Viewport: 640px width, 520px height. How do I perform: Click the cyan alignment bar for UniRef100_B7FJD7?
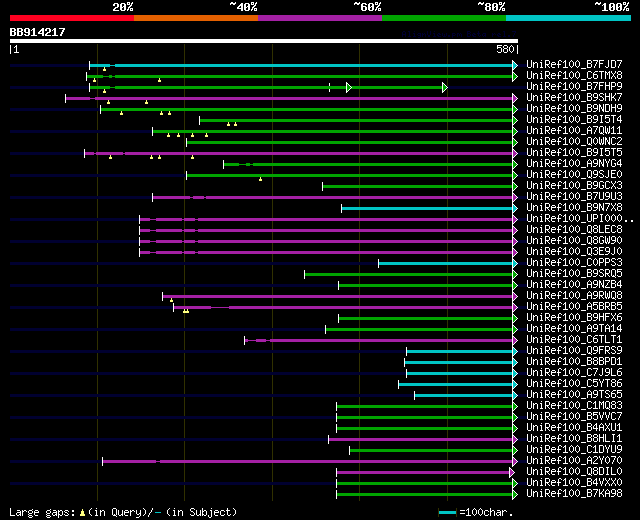[x=303, y=65]
